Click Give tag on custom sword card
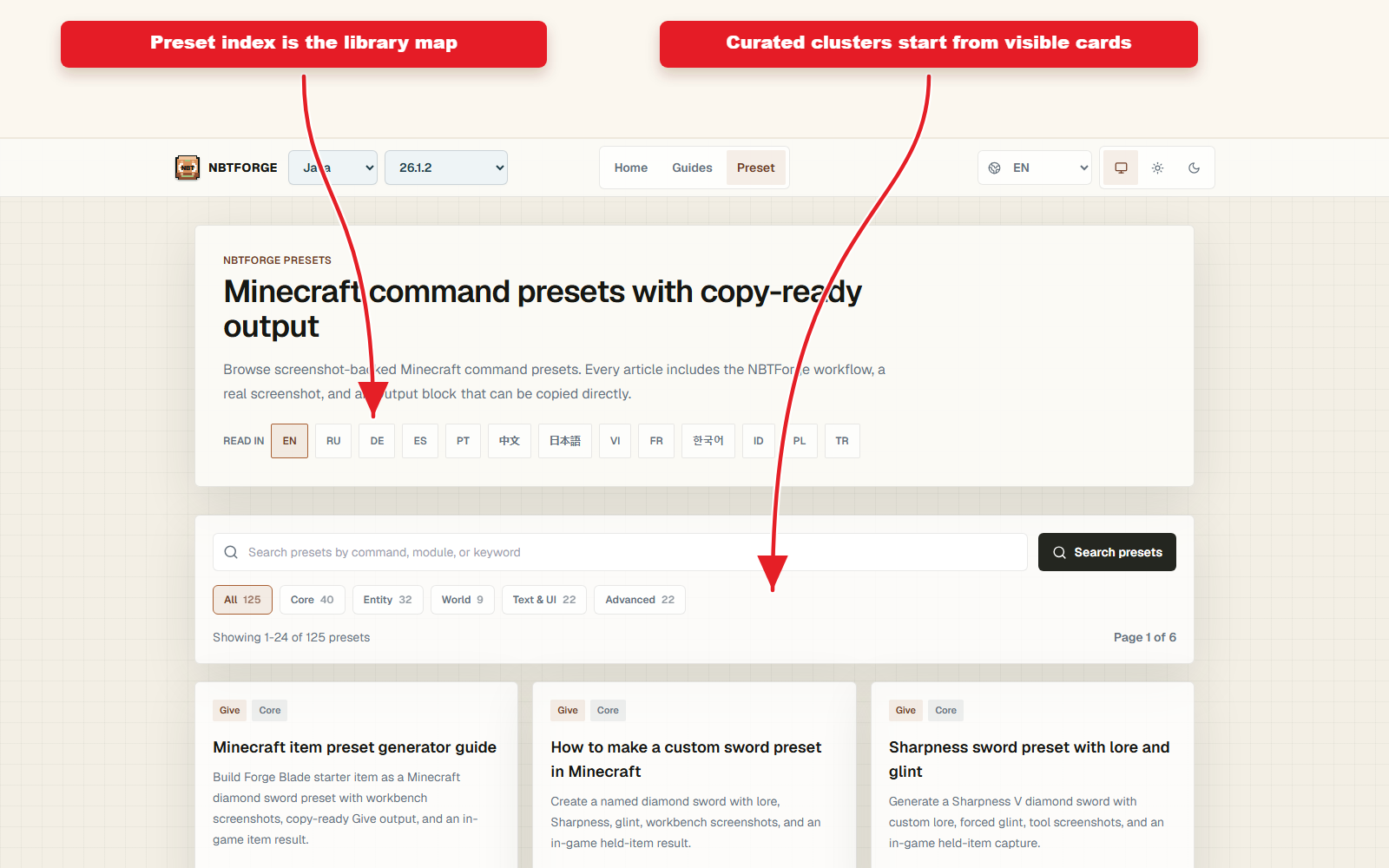Viewport: 1389px width, 868px height. point(568,710)
